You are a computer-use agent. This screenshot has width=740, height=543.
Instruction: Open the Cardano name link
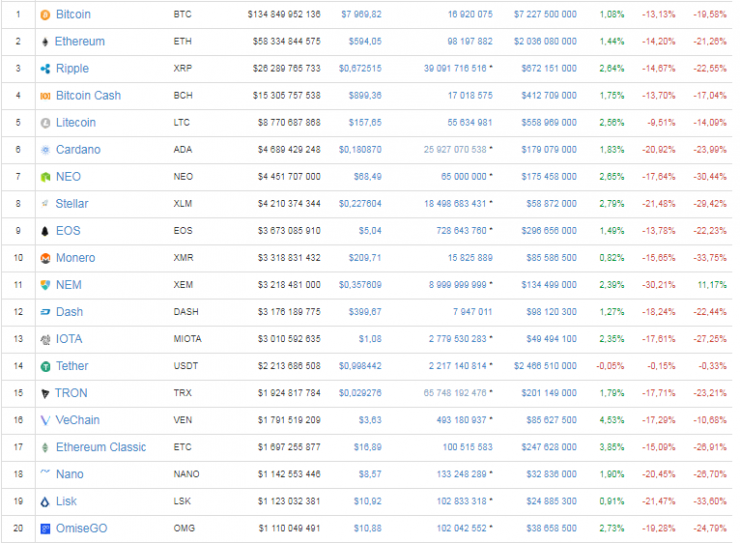[x=78, y=150]
